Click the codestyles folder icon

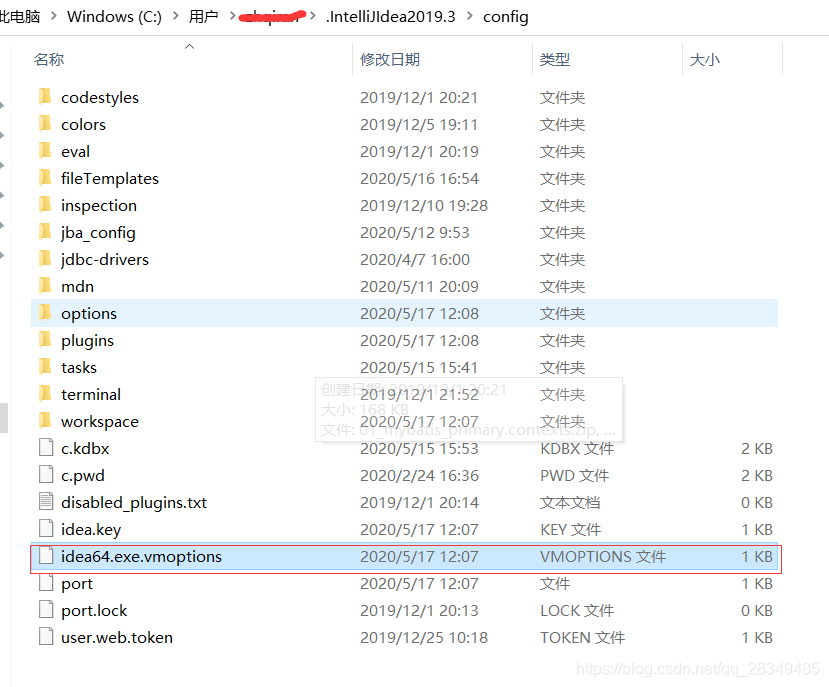tap(45, 97)
